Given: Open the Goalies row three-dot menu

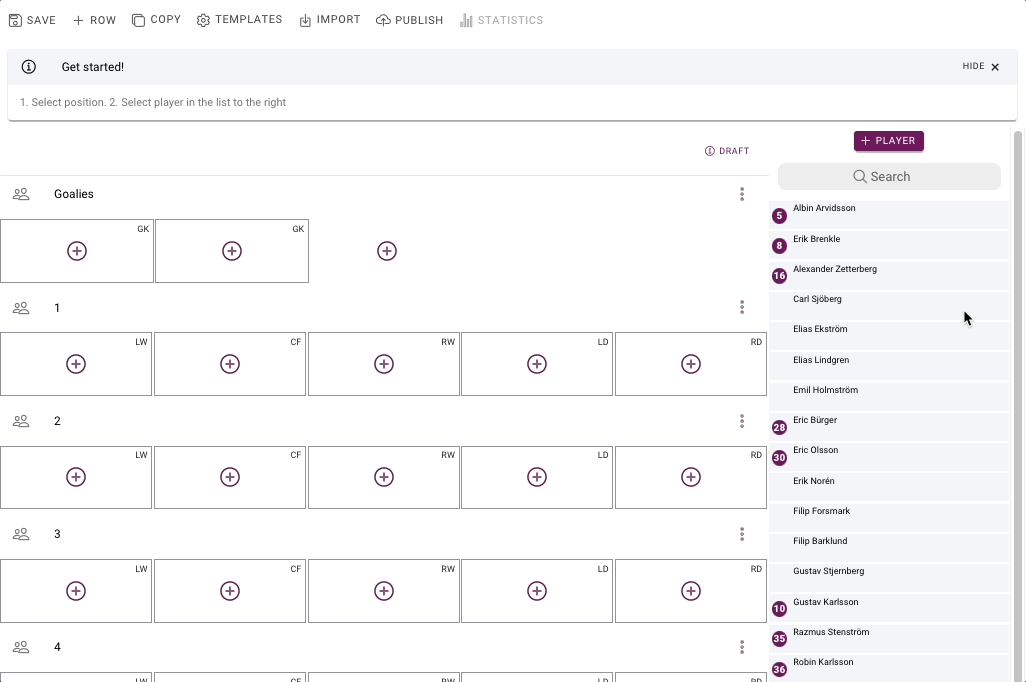Looking at the screenshot, I should pos(742,194).
